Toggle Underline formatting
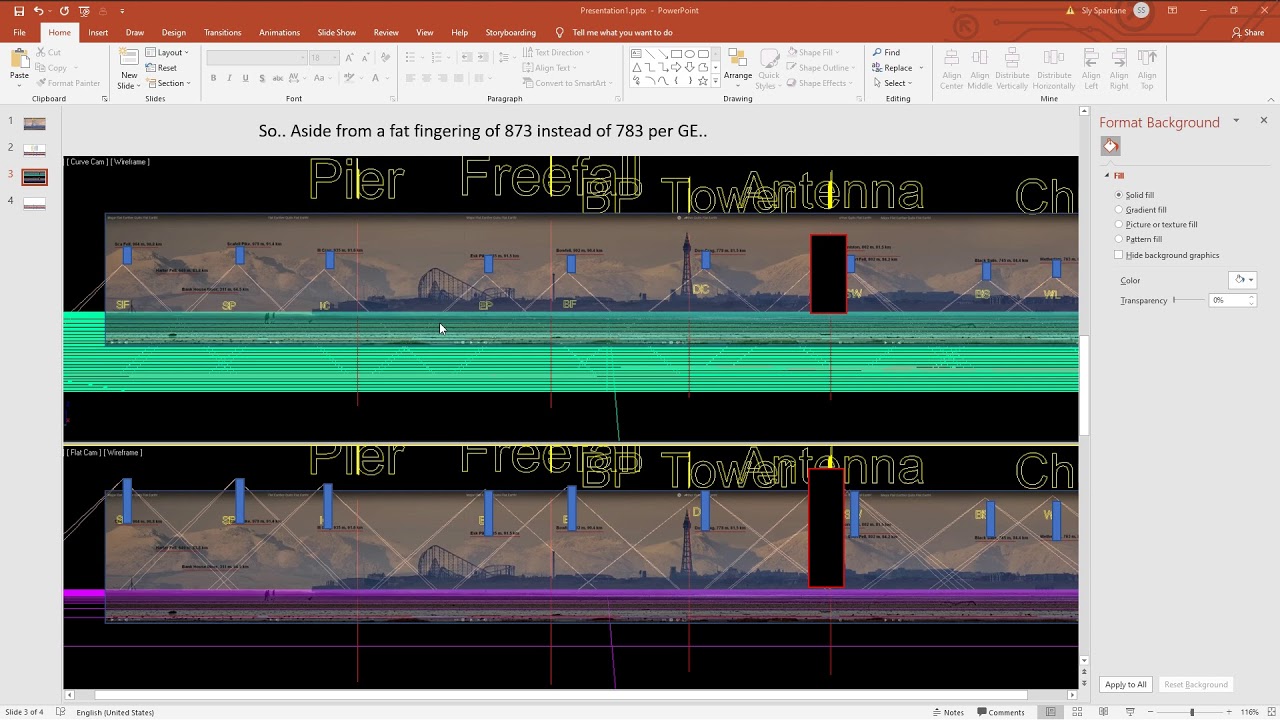The width and height of the screenshot is (1280, 720). [245, 78]
